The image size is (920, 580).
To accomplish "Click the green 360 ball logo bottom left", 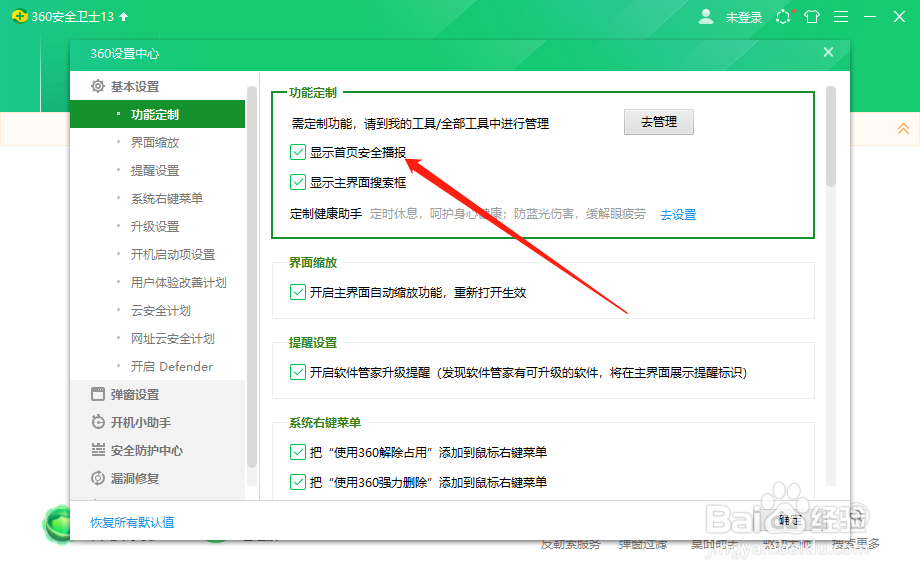I will [x=58, y=524].
